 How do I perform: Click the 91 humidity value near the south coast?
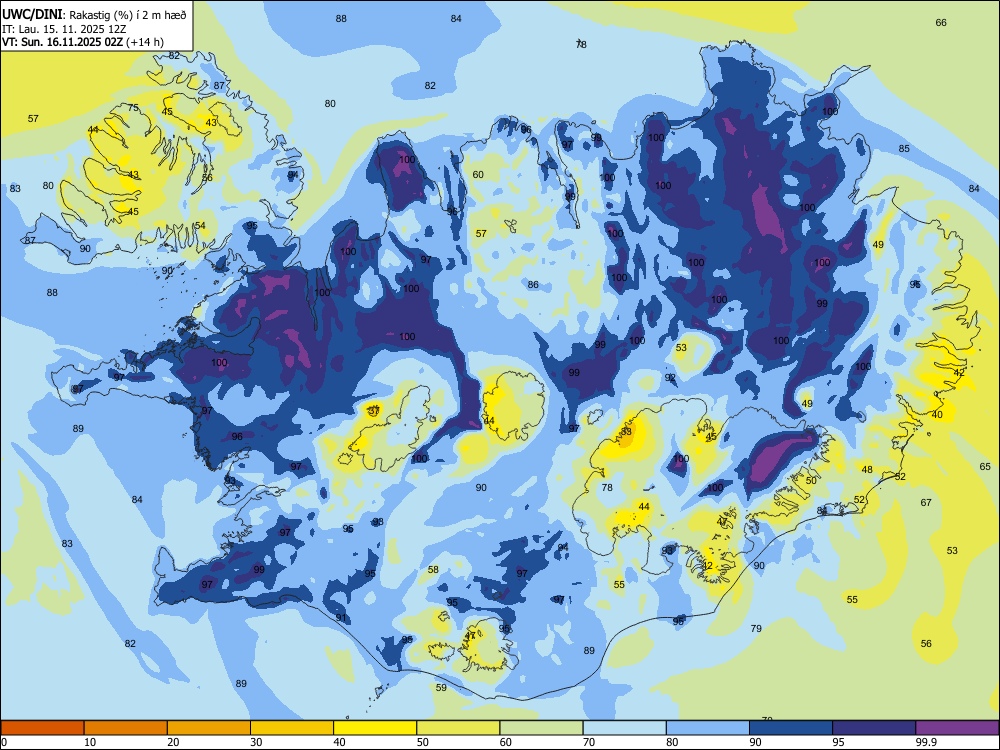341,617
